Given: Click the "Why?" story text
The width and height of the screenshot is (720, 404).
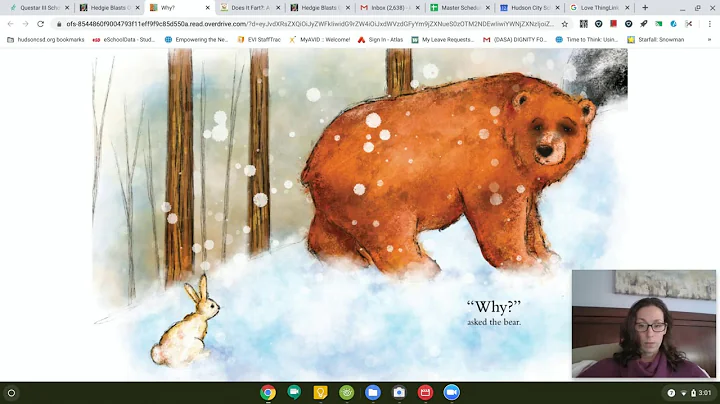Looking at the screenshot, I should tap(494, 307).
